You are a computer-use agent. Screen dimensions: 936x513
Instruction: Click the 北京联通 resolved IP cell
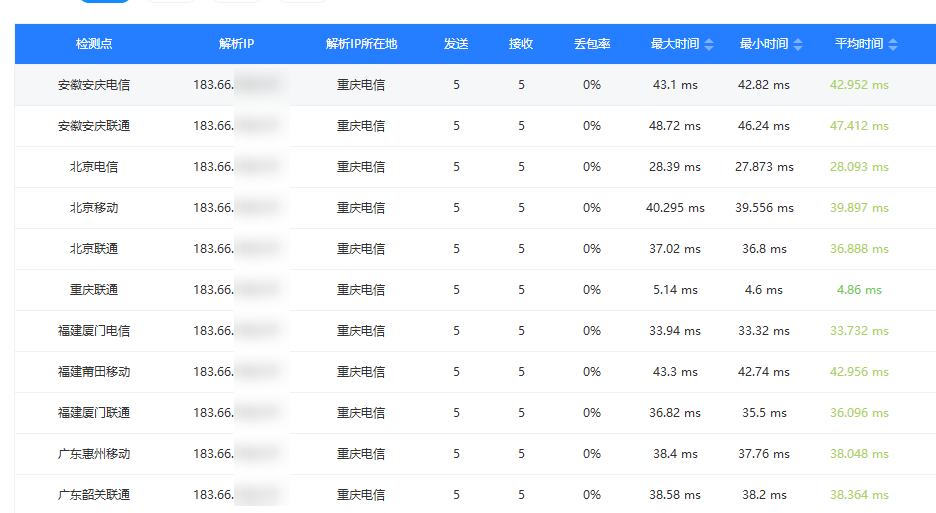point(236,249)
